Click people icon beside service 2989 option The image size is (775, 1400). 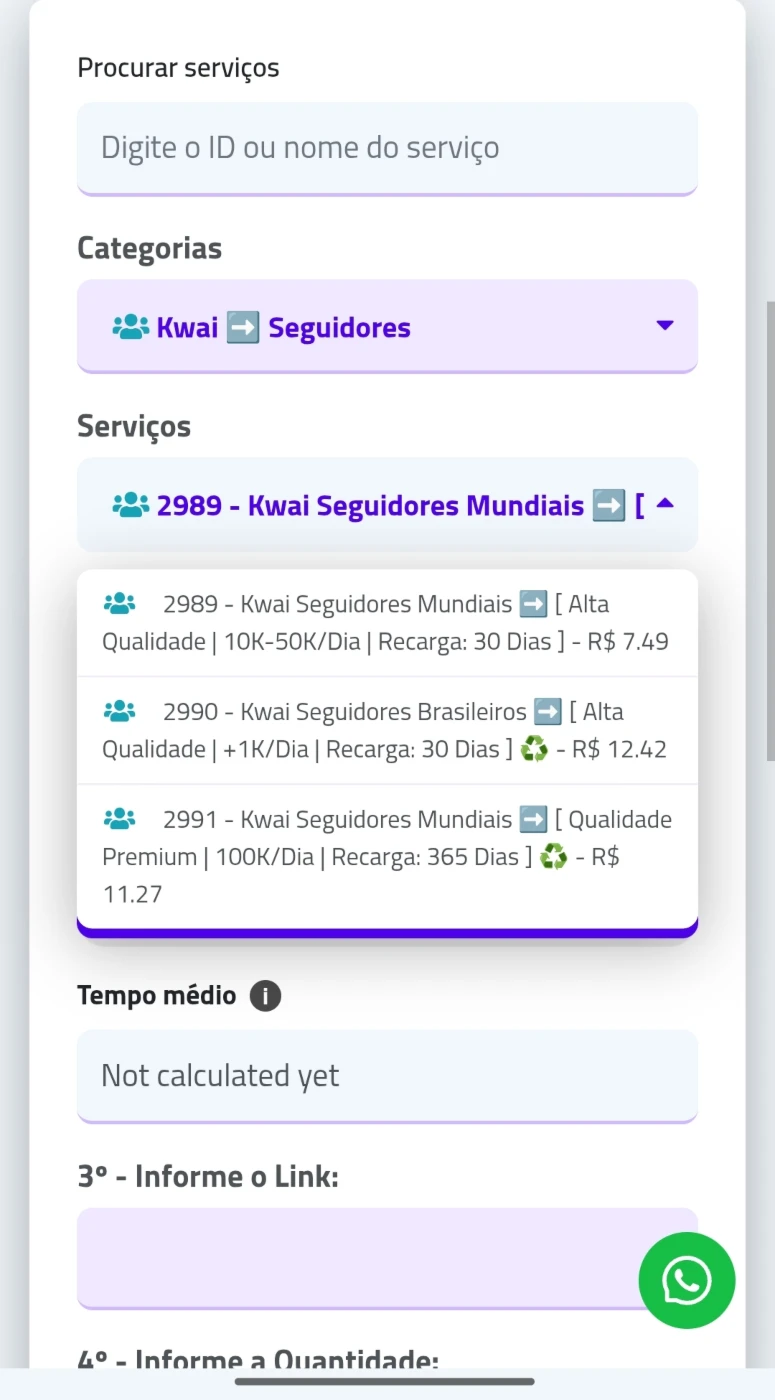(119, 603)
